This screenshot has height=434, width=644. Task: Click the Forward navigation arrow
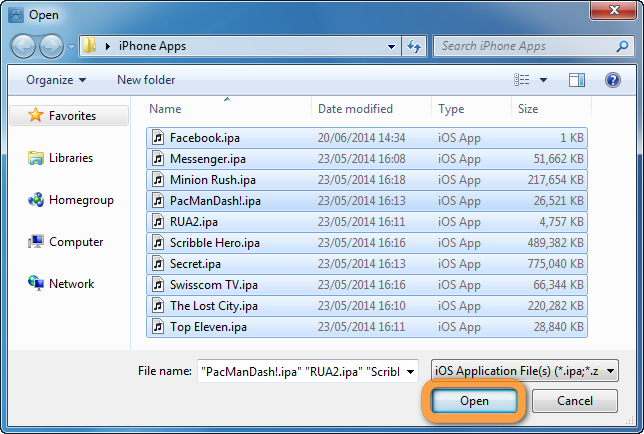click(x=51, y=46)
